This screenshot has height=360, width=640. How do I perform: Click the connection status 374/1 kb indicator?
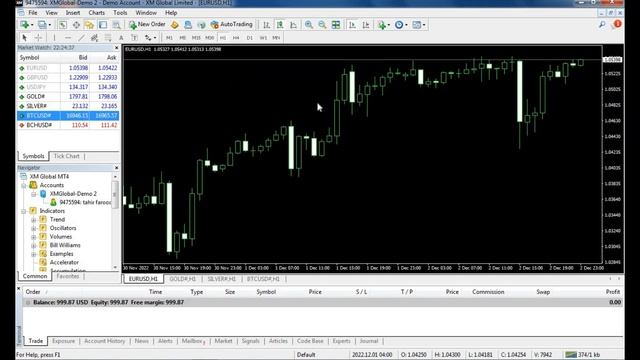[584, 355]
